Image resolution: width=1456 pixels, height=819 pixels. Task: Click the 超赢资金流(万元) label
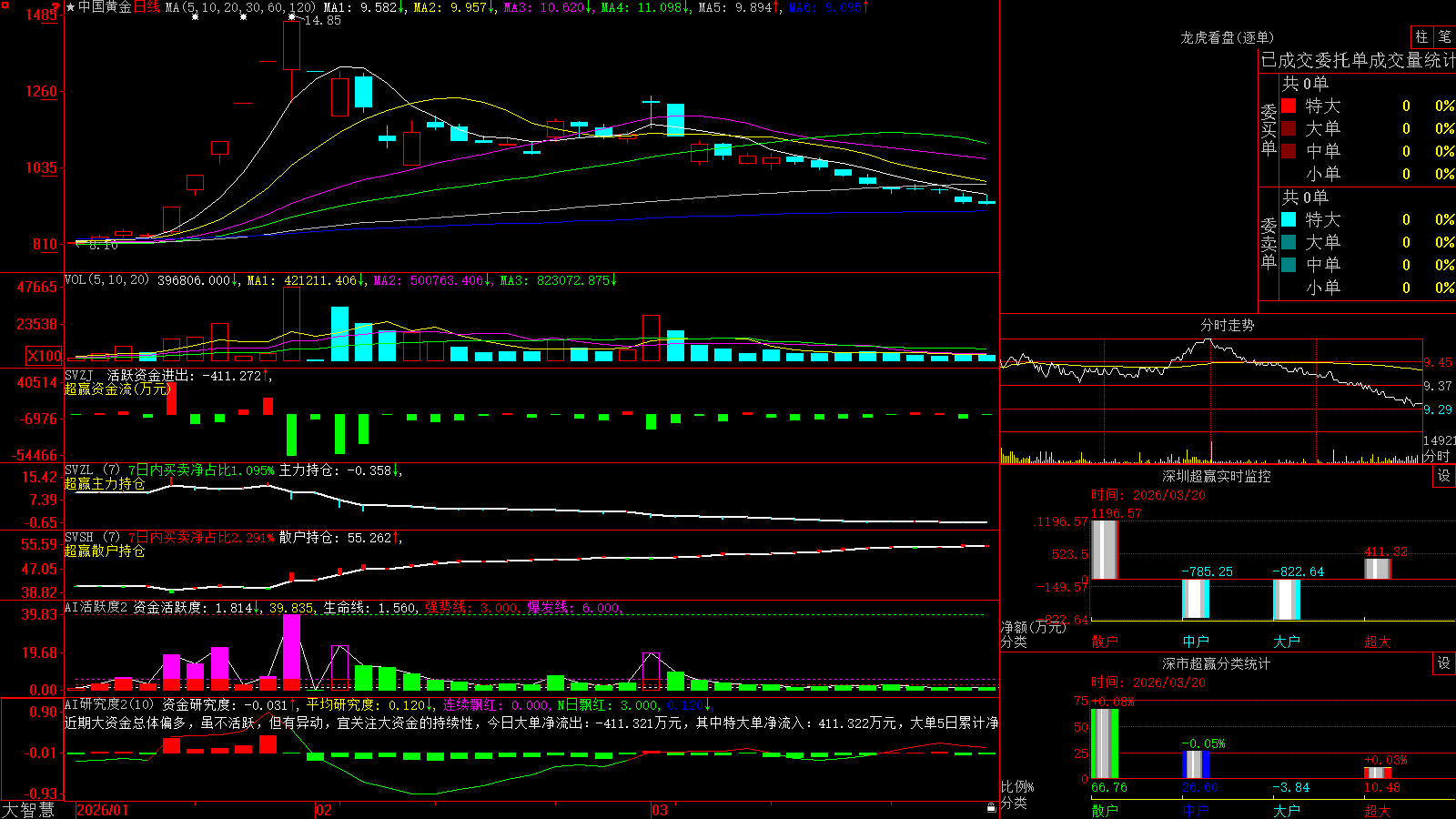tap(117, 389)
